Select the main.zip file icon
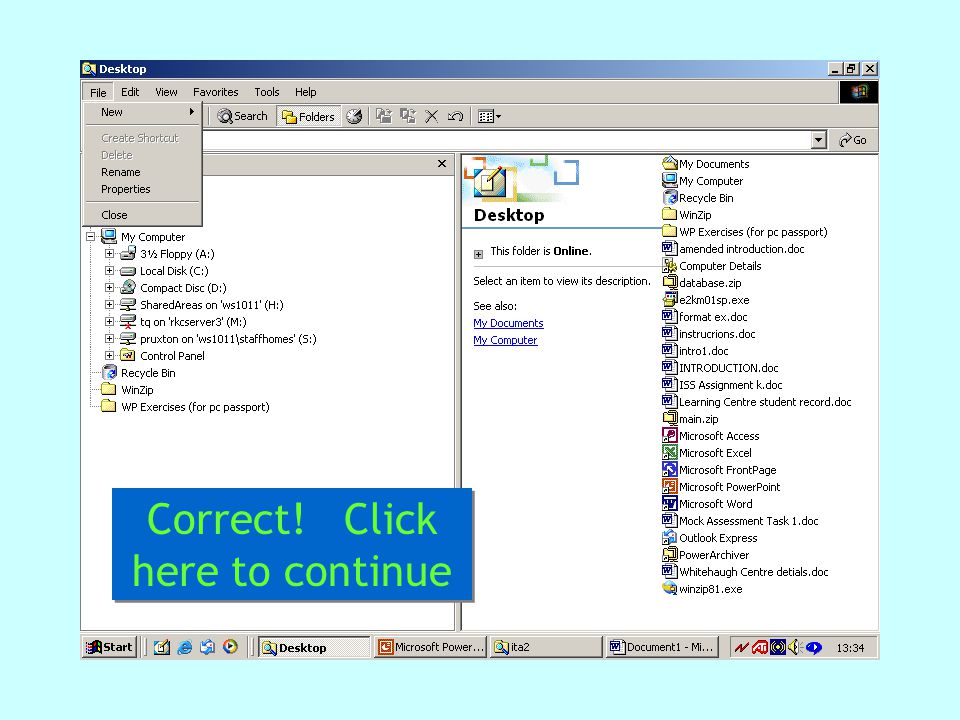Viewport: 960px width, 720px height. click(670, 419)
